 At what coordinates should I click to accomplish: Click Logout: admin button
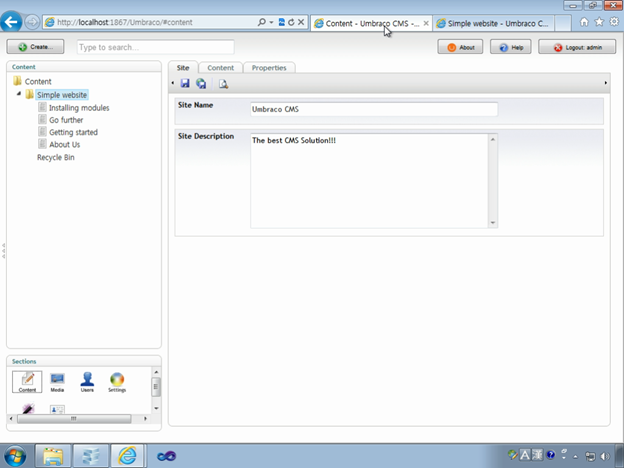point(577,47)
